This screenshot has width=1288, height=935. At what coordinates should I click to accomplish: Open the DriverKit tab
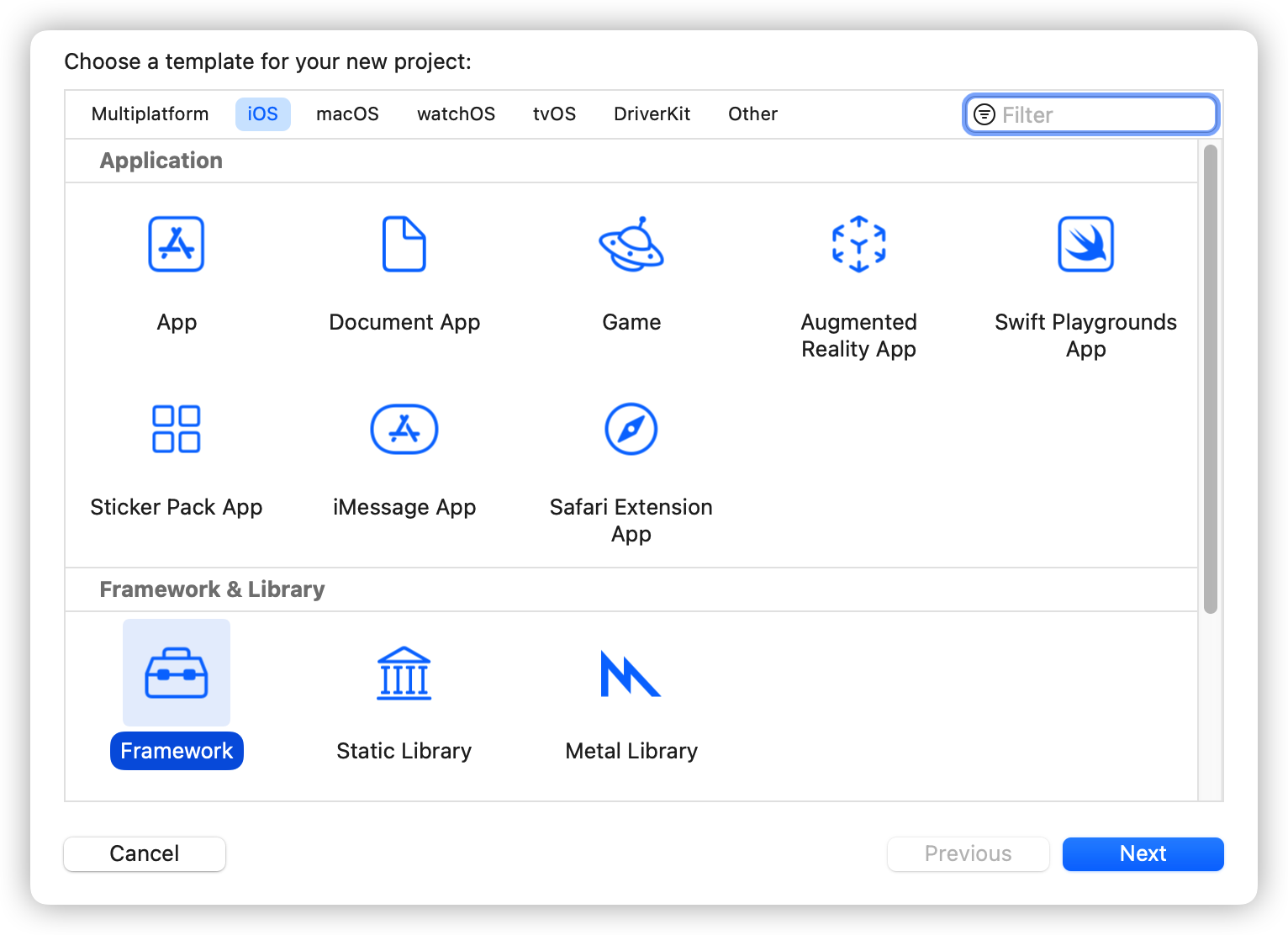(652, 114)
